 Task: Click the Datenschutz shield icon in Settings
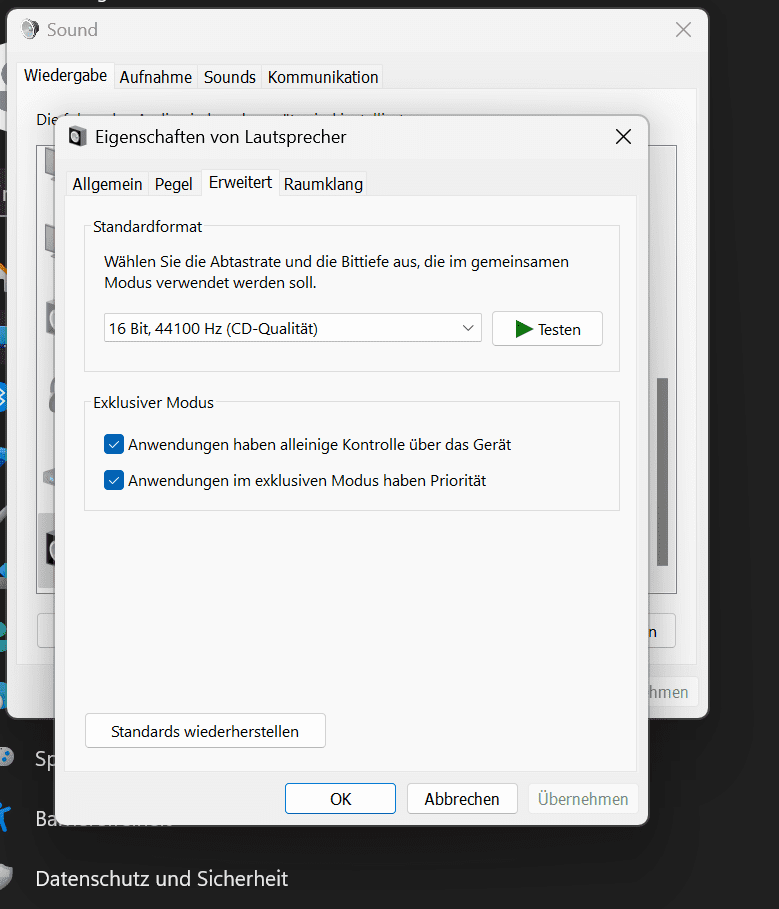tap(5, 878)
